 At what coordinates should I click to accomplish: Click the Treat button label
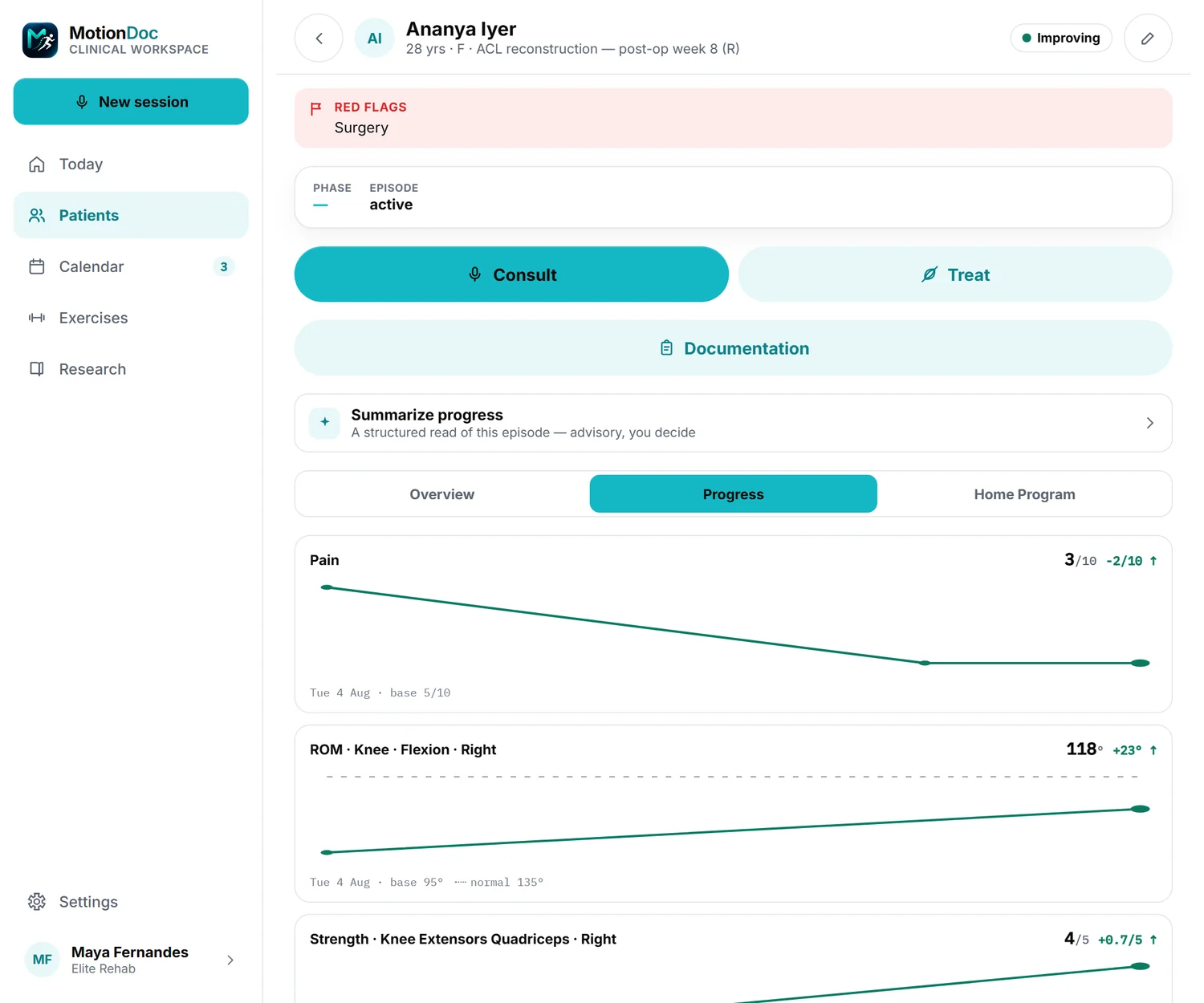pyautogui.click(x=969, y=275)
